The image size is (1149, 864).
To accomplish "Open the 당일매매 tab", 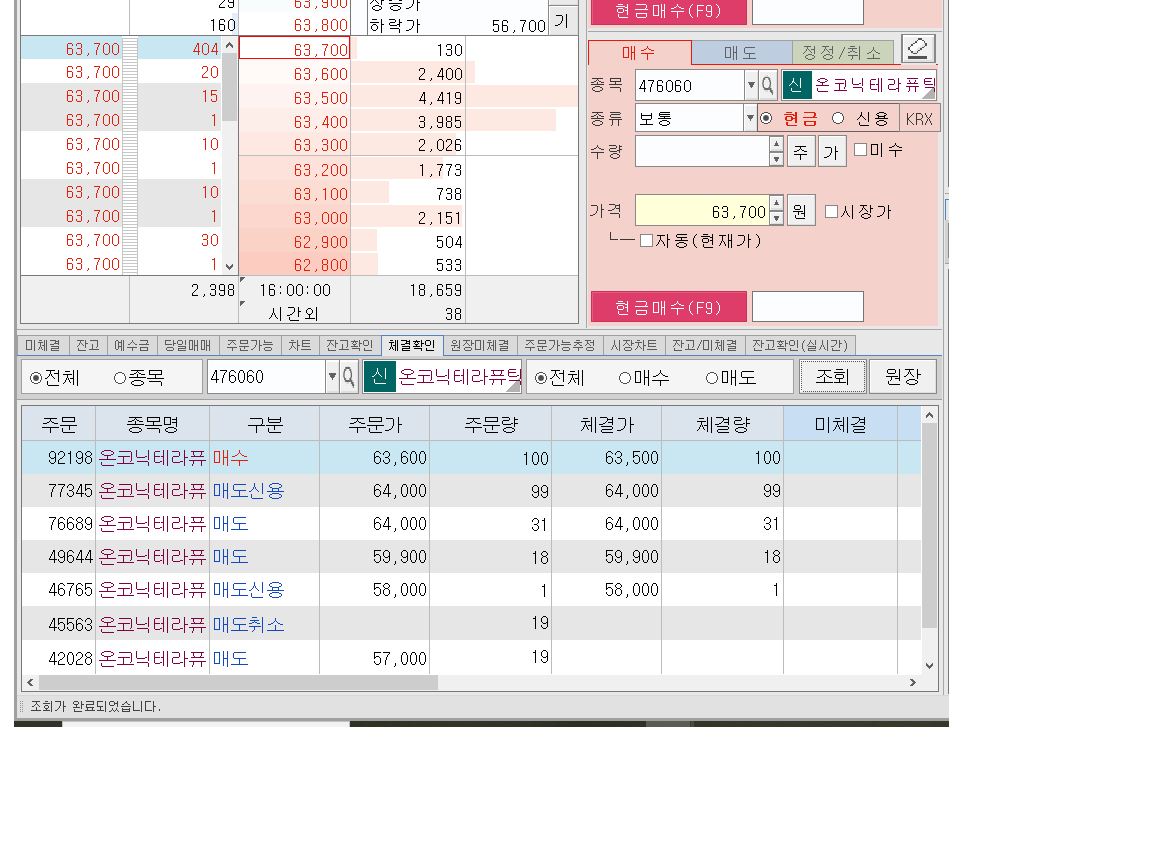I will 188,345.
